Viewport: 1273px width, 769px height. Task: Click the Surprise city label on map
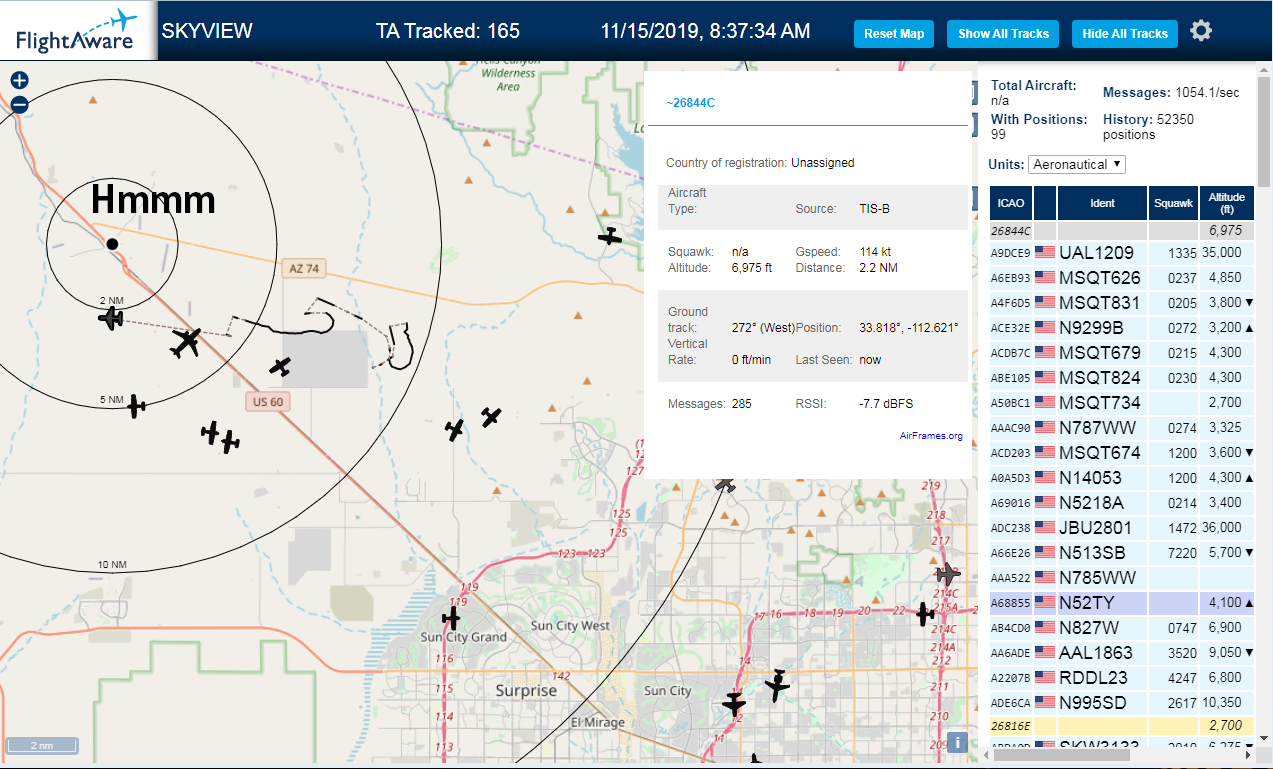(x=526, y=691)
